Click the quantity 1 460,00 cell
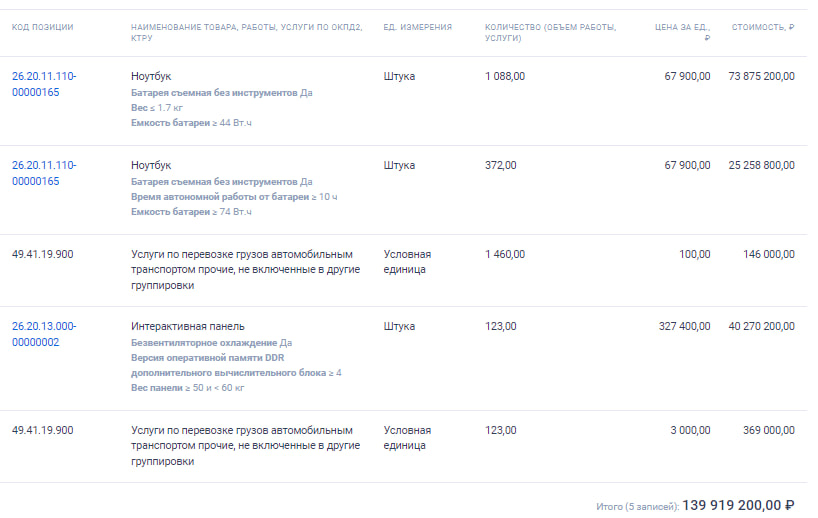The image size is (818, 518). tap(505, 255)
